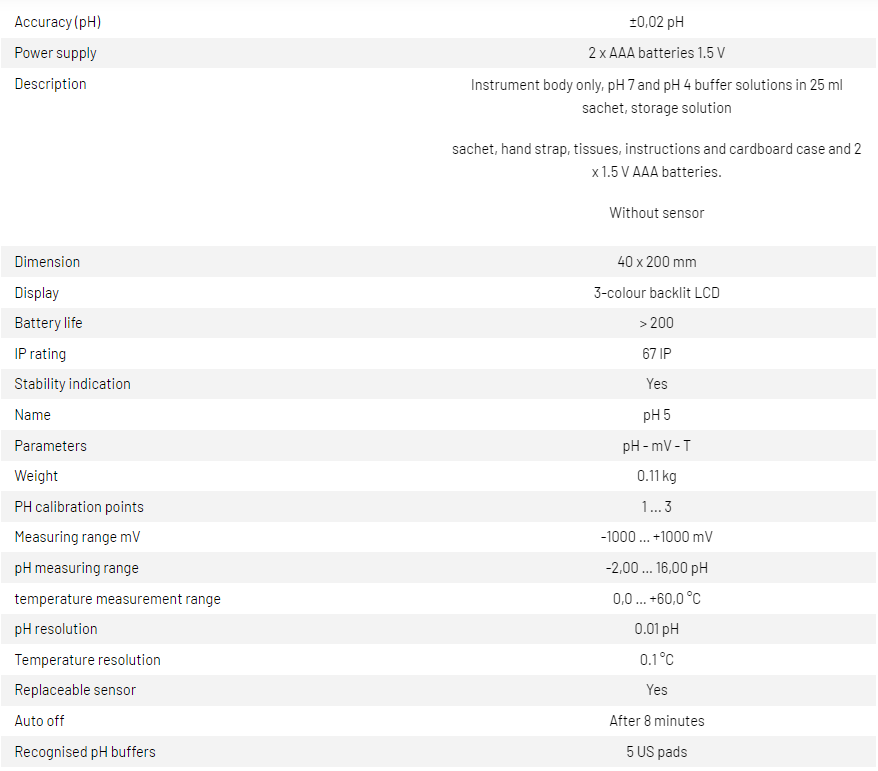Click the Description row label
The width and height of the screenshot is (878, 771).
51,84
